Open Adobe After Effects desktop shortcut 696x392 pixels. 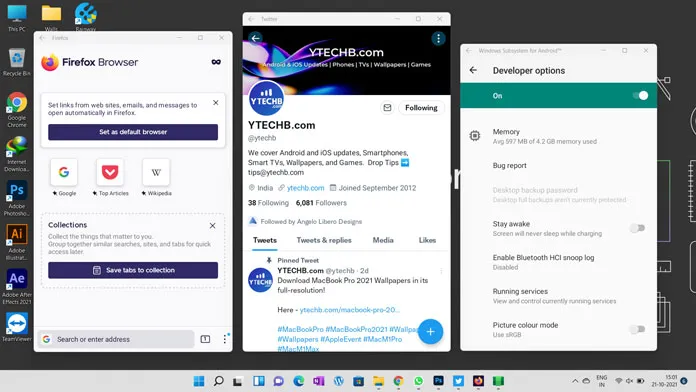coord(17,287)
